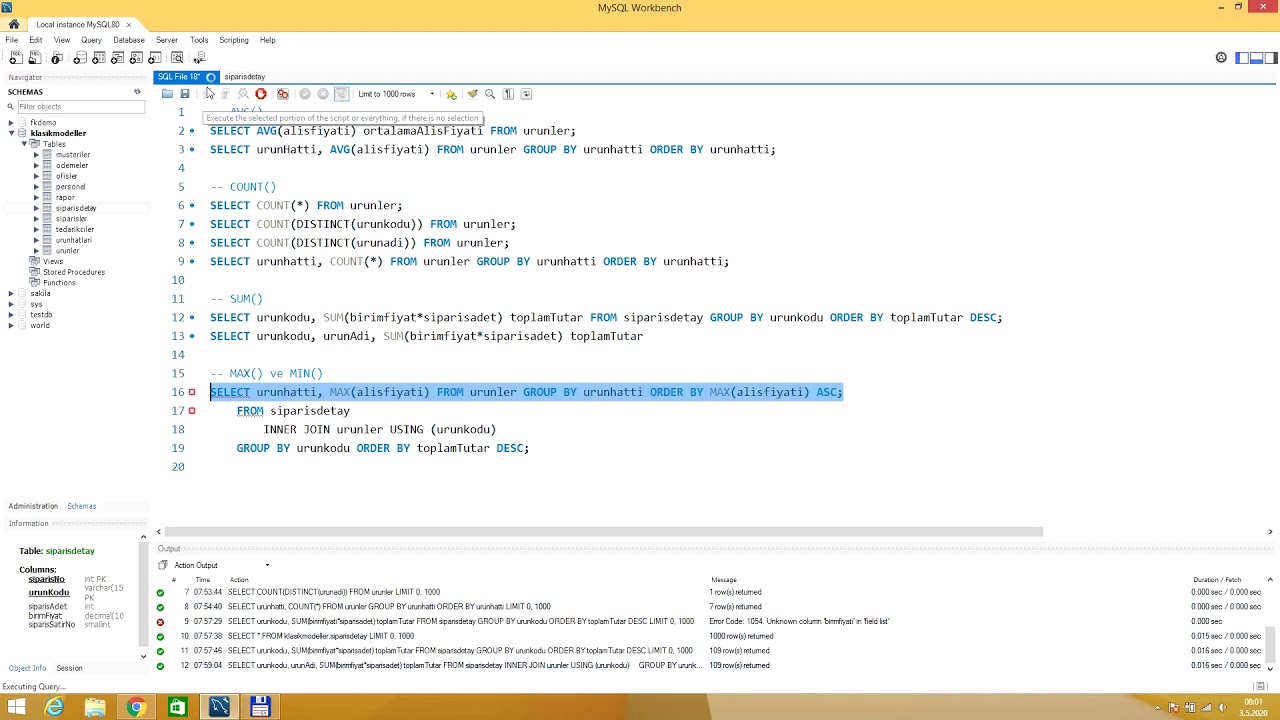Open the Query menu
This screenshot has height=720, width=1280.
pyautogui.click(x=91, y=40)
